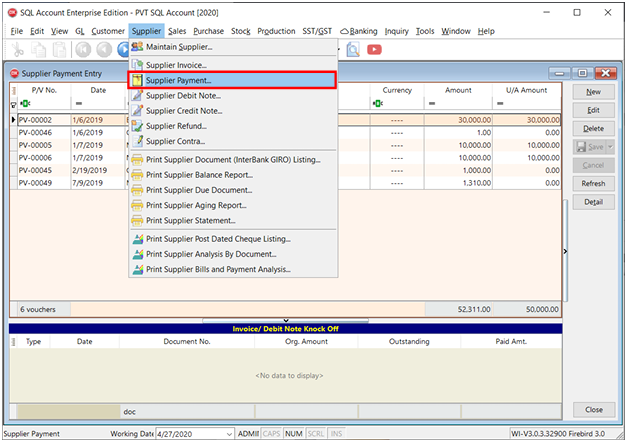The width and height of the screenshot is (628, 443).
Task: Click the scissors cut icon in toolbar
Action: coord(17,48)
